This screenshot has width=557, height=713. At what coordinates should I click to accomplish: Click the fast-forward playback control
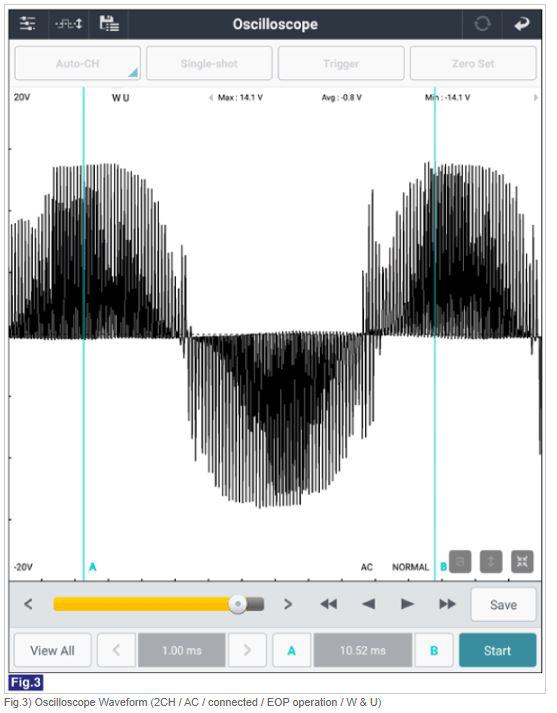click(x=447, y=604)
